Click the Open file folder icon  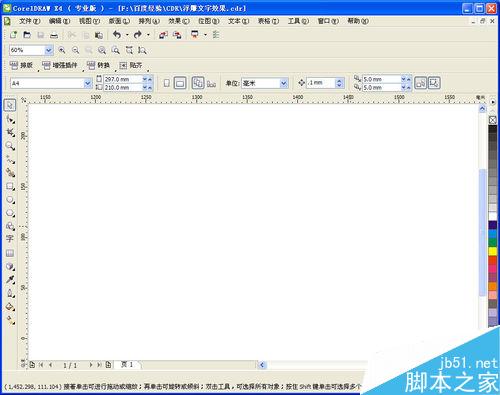(x=27, y=35)
